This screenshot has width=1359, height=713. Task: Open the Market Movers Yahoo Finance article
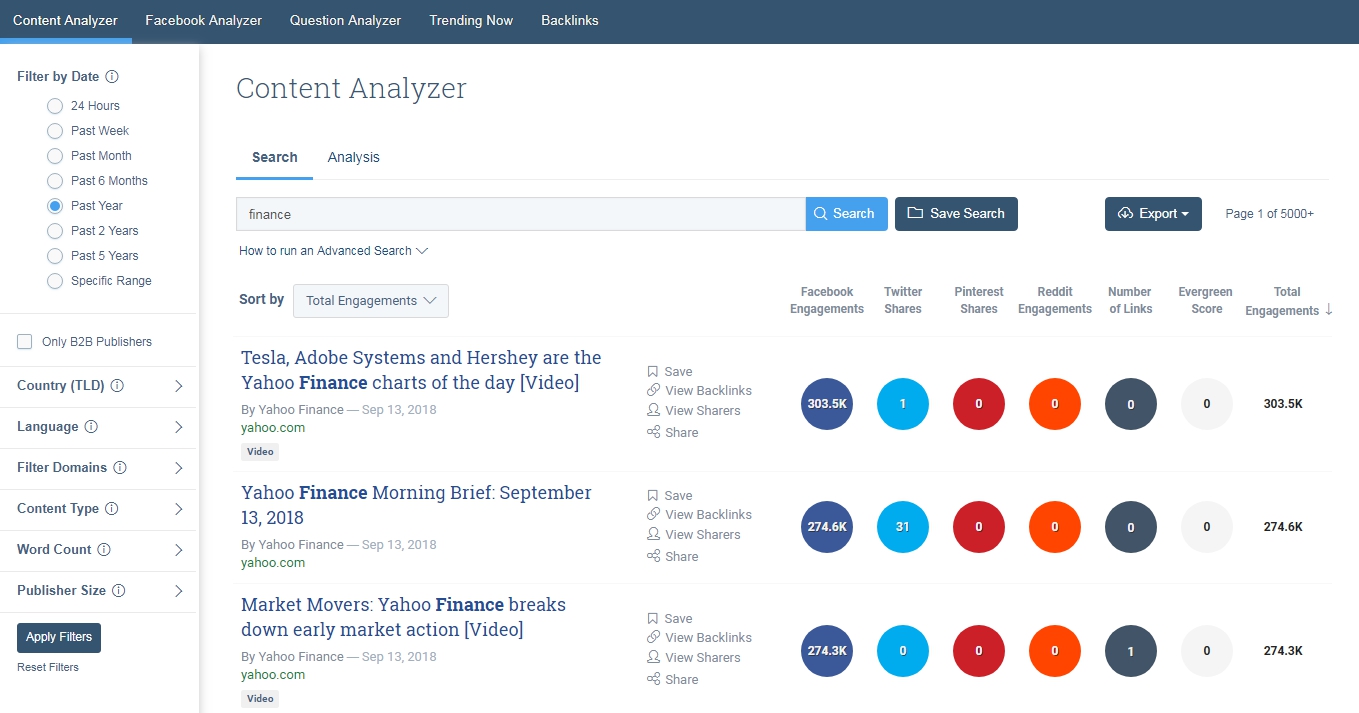point(403,617)
